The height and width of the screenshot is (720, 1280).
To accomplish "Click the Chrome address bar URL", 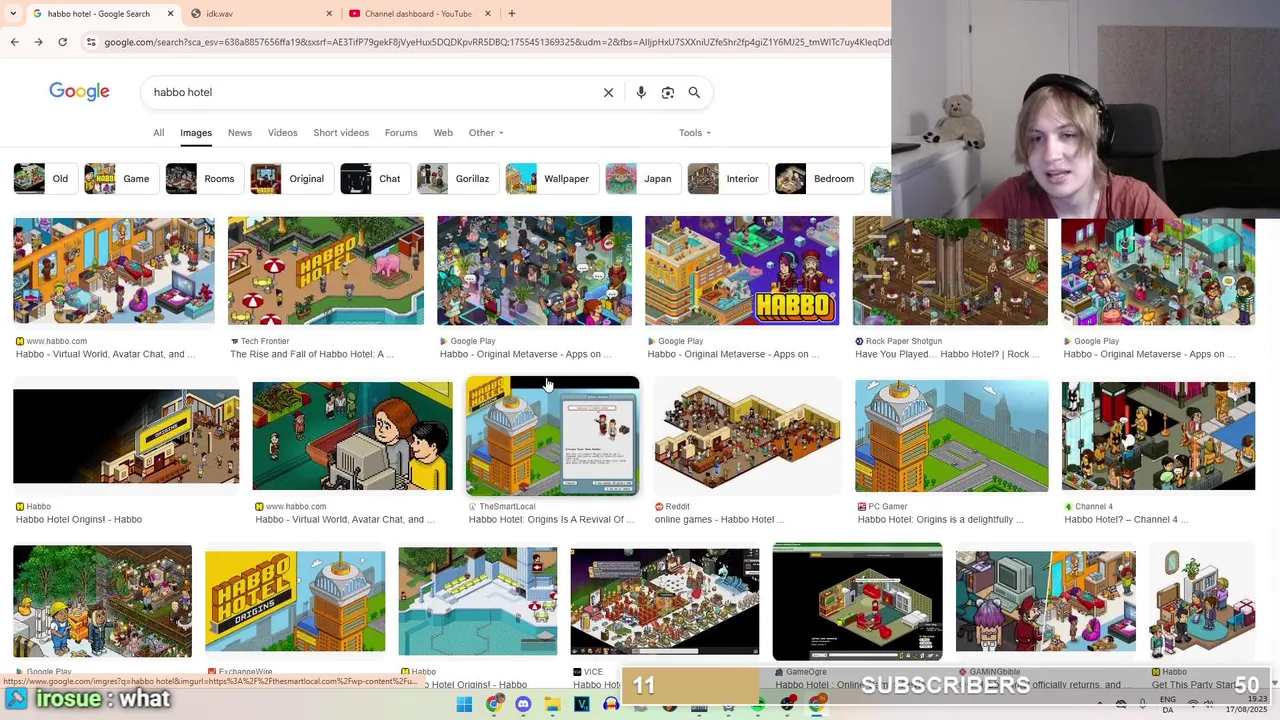I will click(x=495, y=42).
